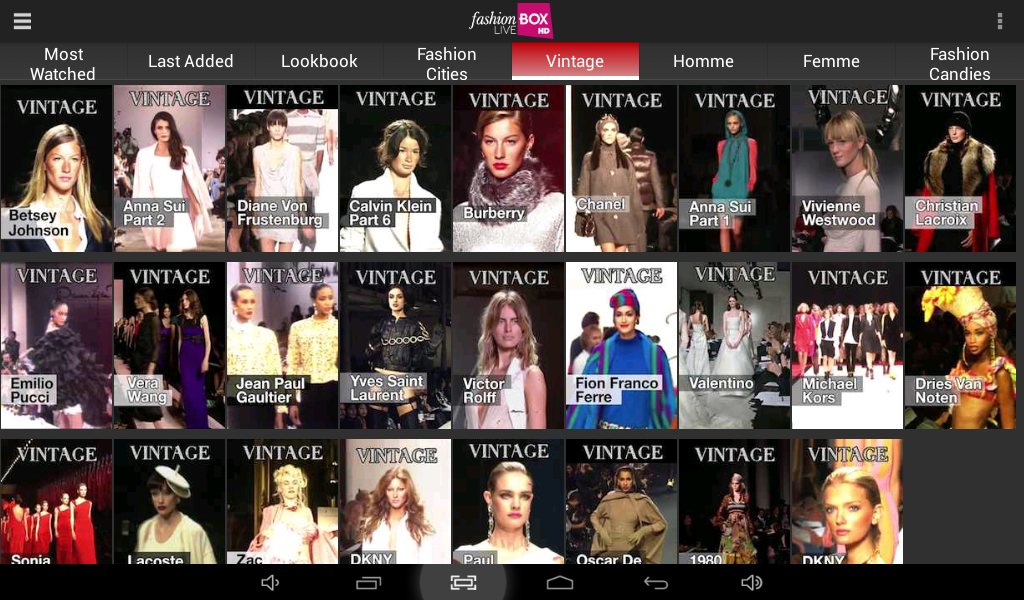Open recent apps from navigation bar
Viewport: 1024px width, 600px height.
[x=368, y=582]
